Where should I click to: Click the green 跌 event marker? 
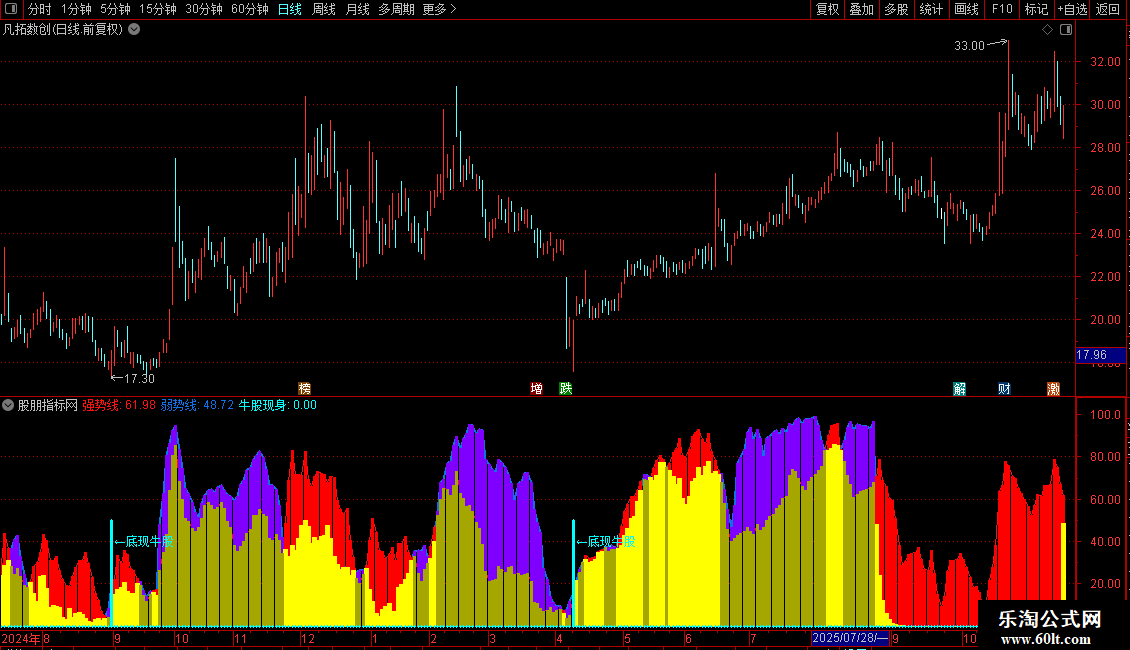click(x=566, y=389)
